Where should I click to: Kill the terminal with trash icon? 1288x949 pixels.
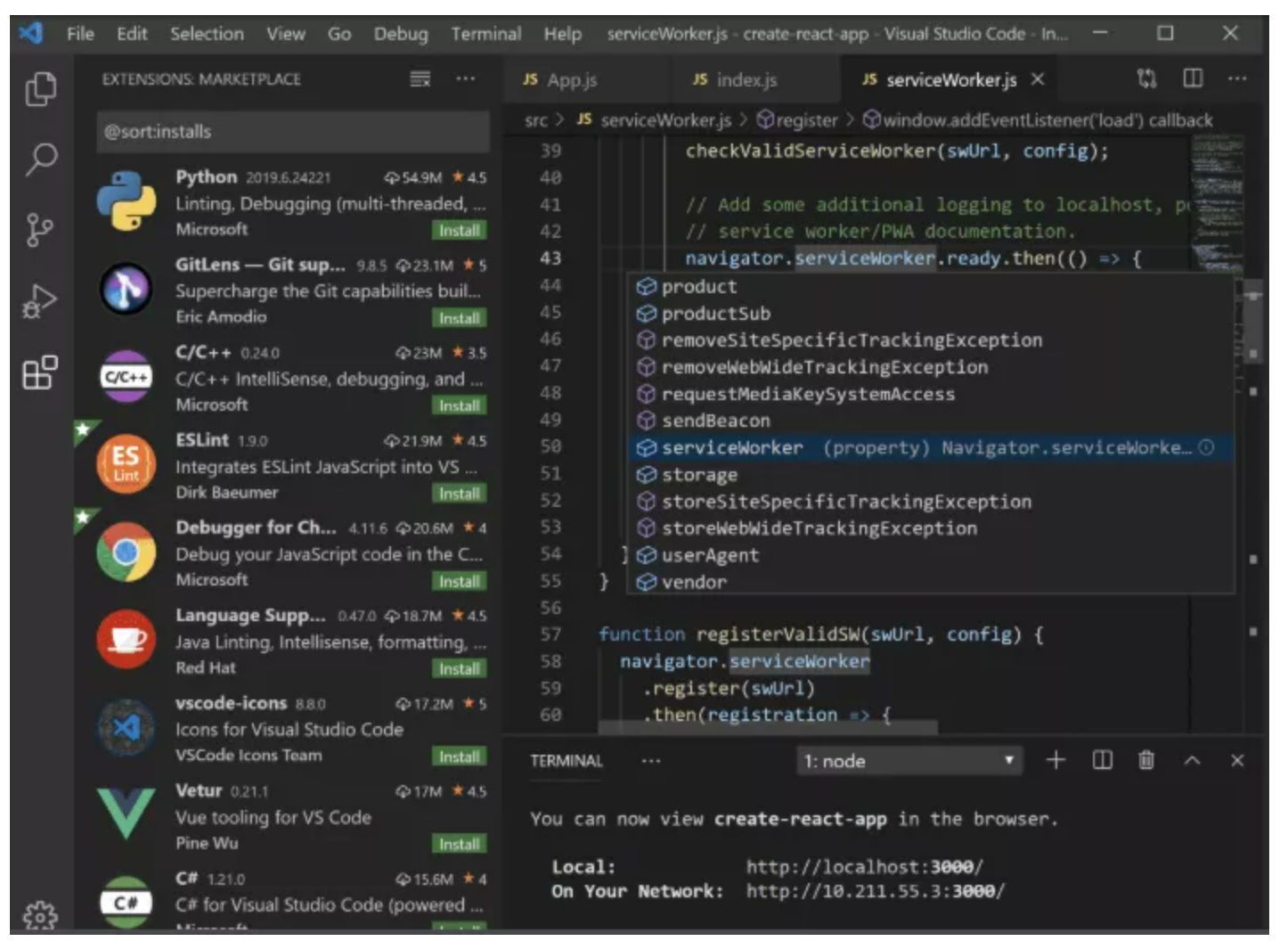click(1146, 760)
